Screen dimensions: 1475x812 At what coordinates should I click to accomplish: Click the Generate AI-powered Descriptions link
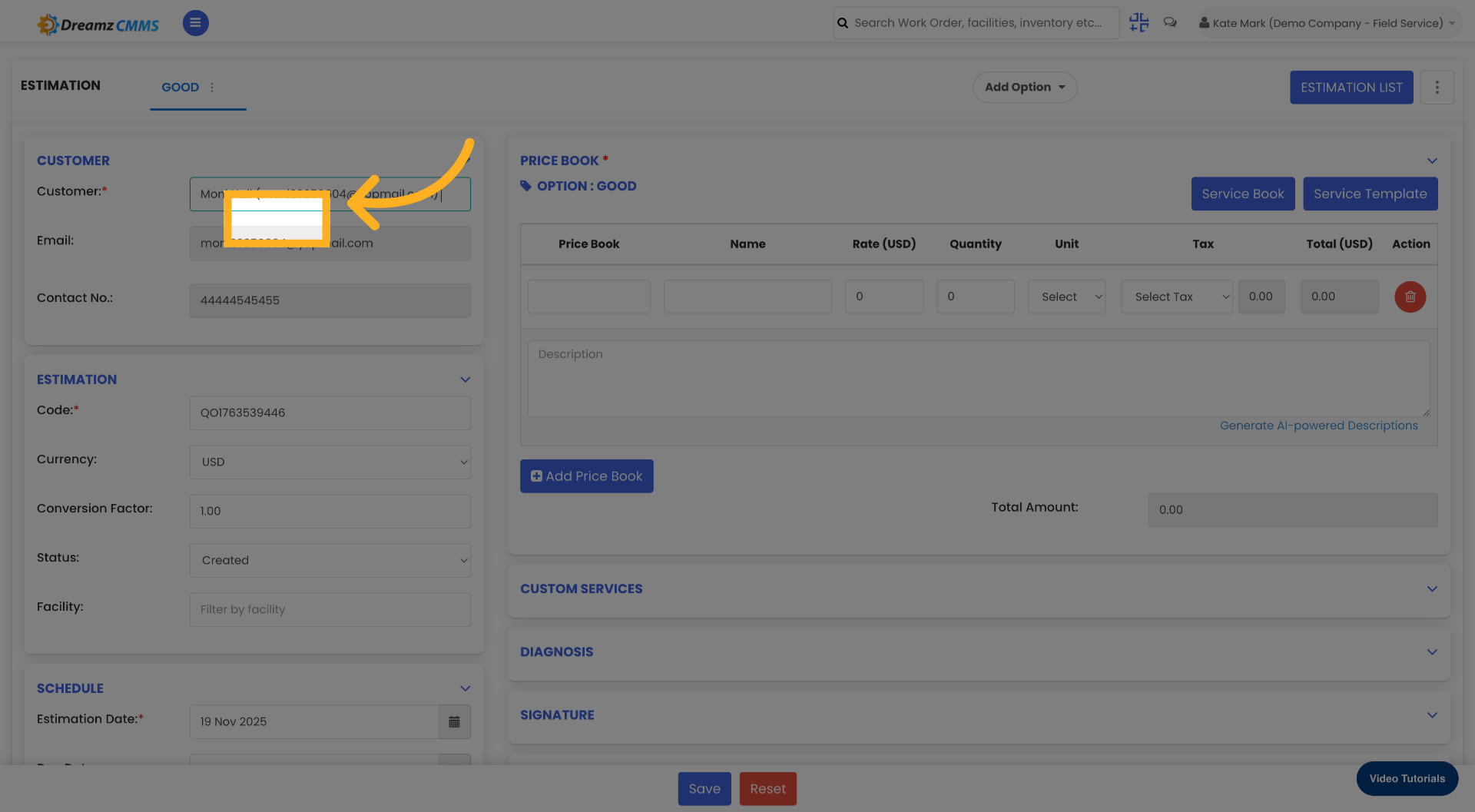click(x=1320, y=425)
